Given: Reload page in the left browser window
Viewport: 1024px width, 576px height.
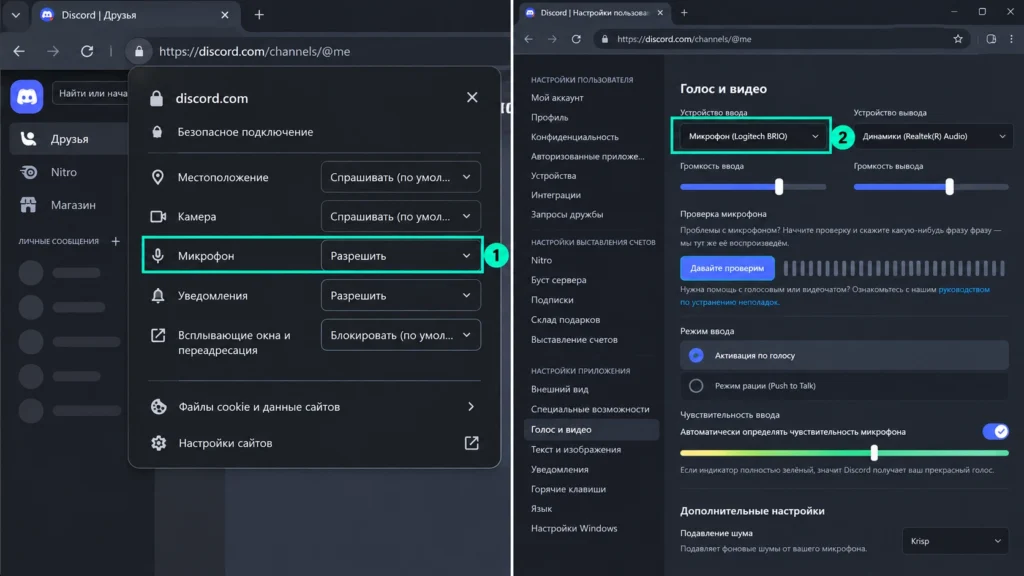Looking at the screenshot, I should click(x=87, y=51).
